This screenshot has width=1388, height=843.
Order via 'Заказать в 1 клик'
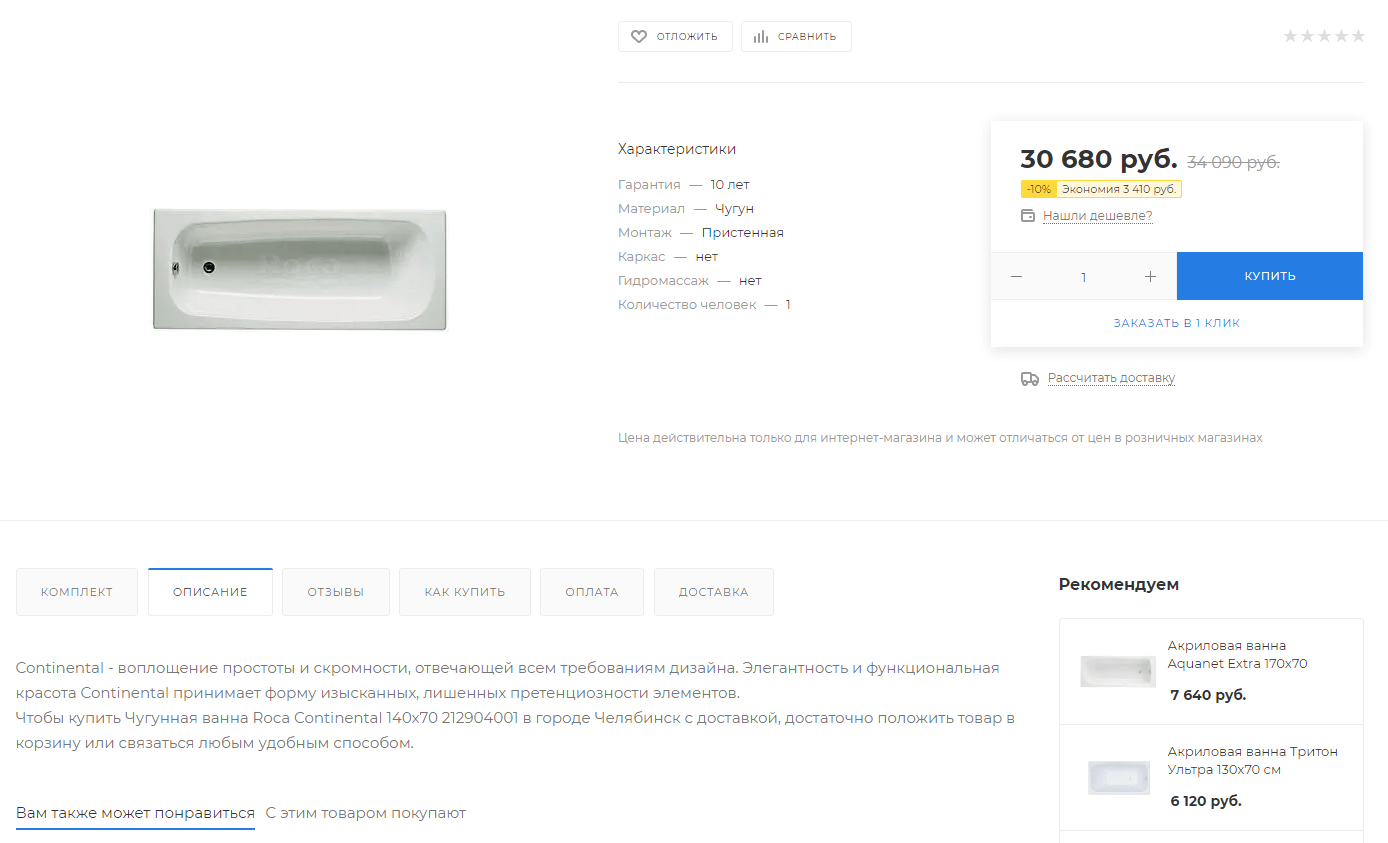1176,324
